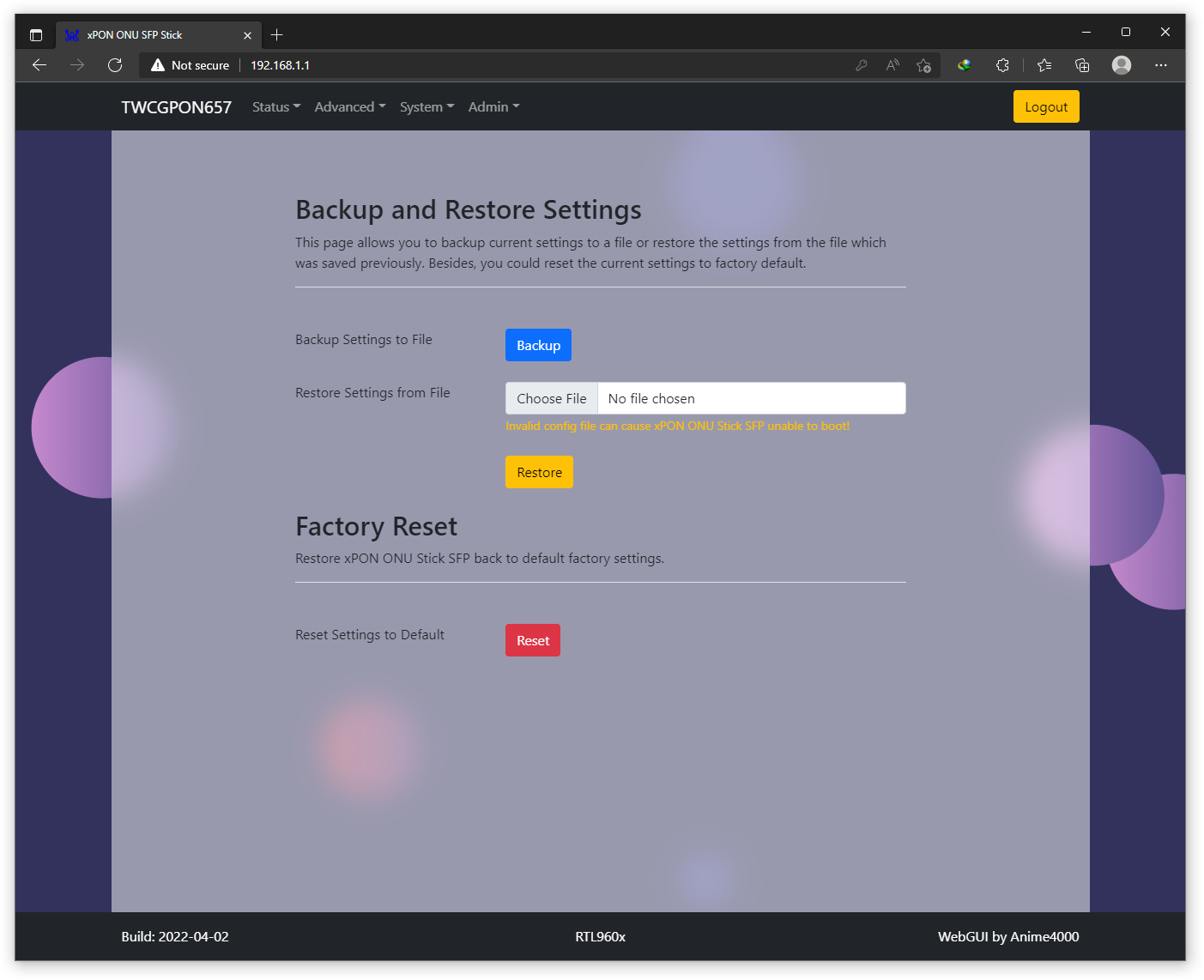Open the Favorites list icon
1204x980 pixels.
(x=1044, y=65)
